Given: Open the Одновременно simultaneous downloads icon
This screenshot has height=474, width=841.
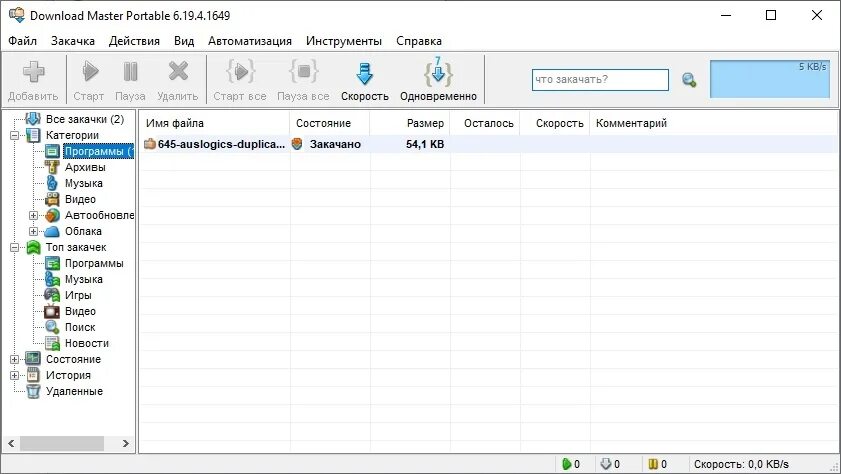Looking at the screenshot, I should (x=438, y=72).
